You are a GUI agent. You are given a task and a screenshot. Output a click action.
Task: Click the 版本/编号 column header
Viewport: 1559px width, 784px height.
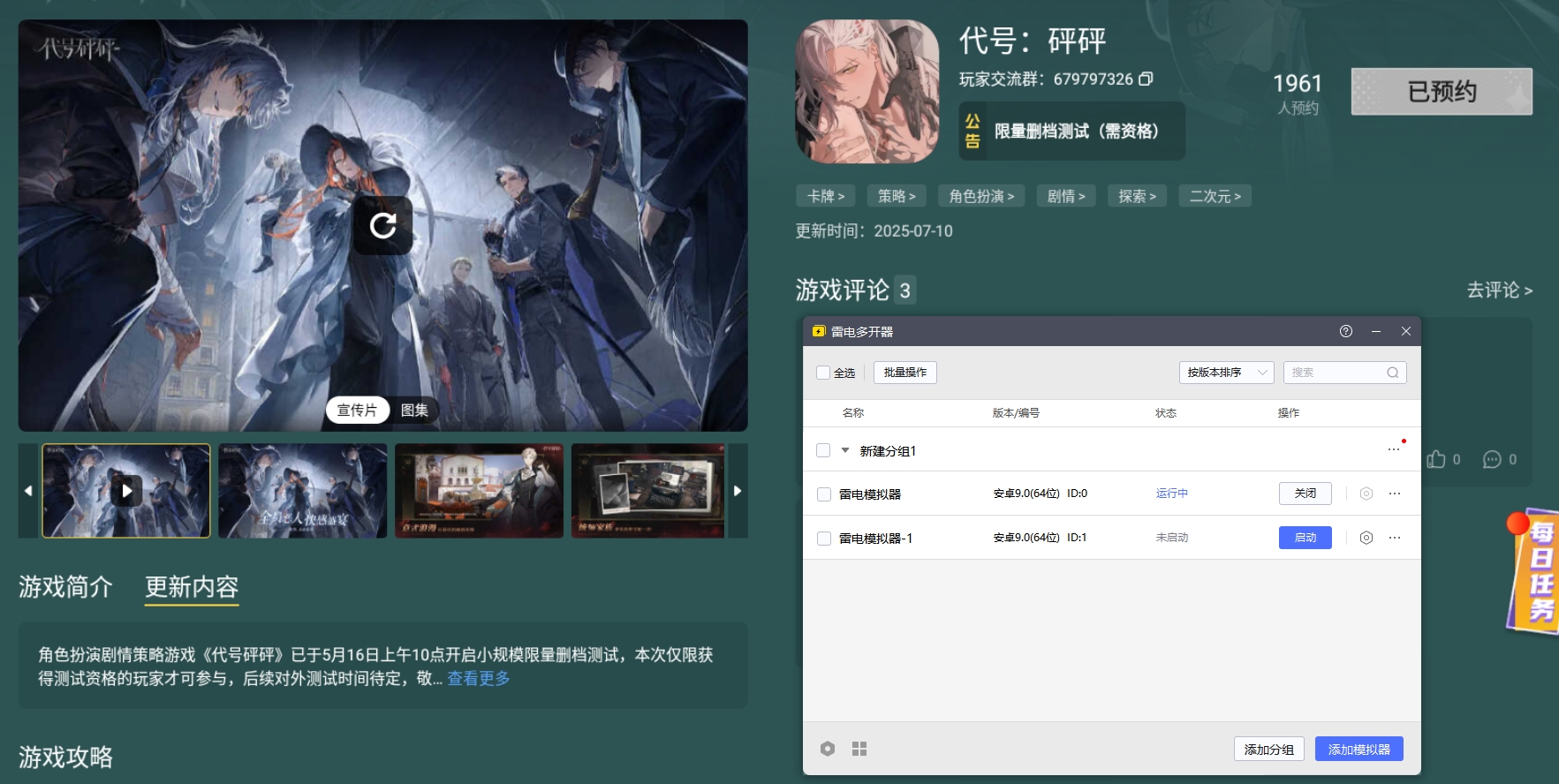tap(1016, 412)
